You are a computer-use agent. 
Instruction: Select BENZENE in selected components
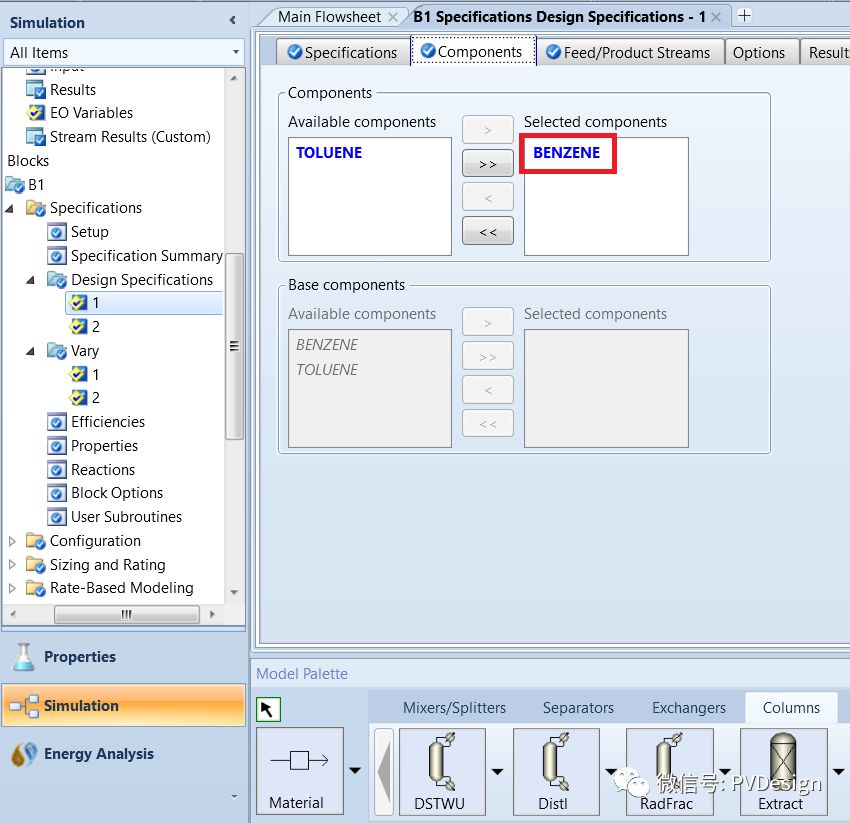coord(566,153)
